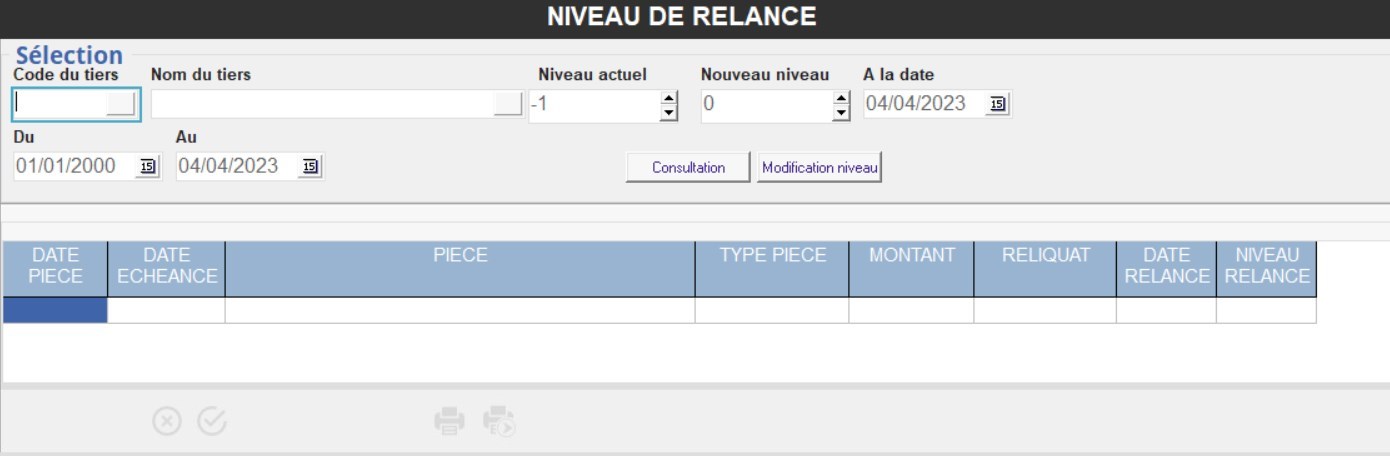The height and width of the screenshot is (456, 1390).
Task: Select the first row's 'DATE PIECE' cell
Action: coord(55,311)
